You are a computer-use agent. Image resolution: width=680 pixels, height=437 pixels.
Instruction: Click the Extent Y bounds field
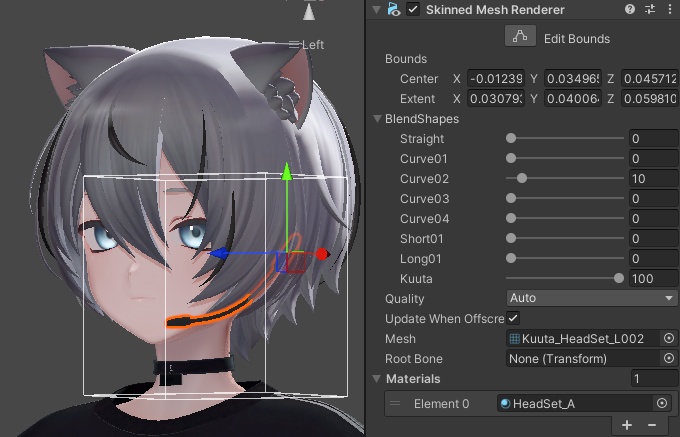[573, 98]
